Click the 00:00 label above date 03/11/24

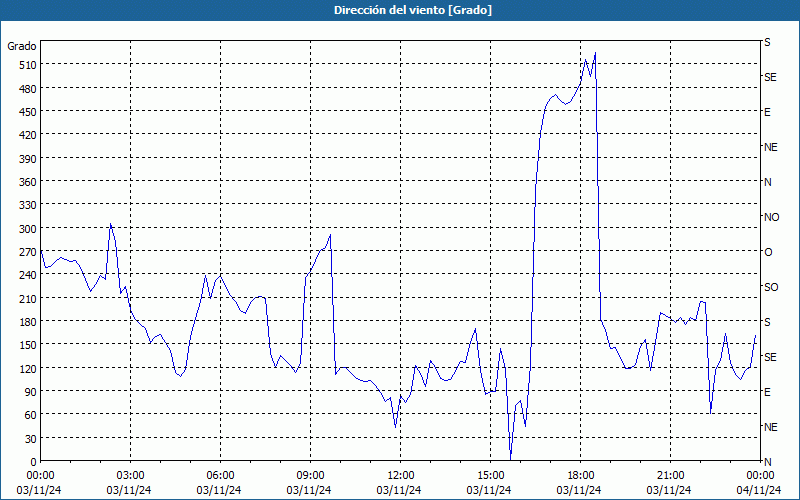coord(40,476)
